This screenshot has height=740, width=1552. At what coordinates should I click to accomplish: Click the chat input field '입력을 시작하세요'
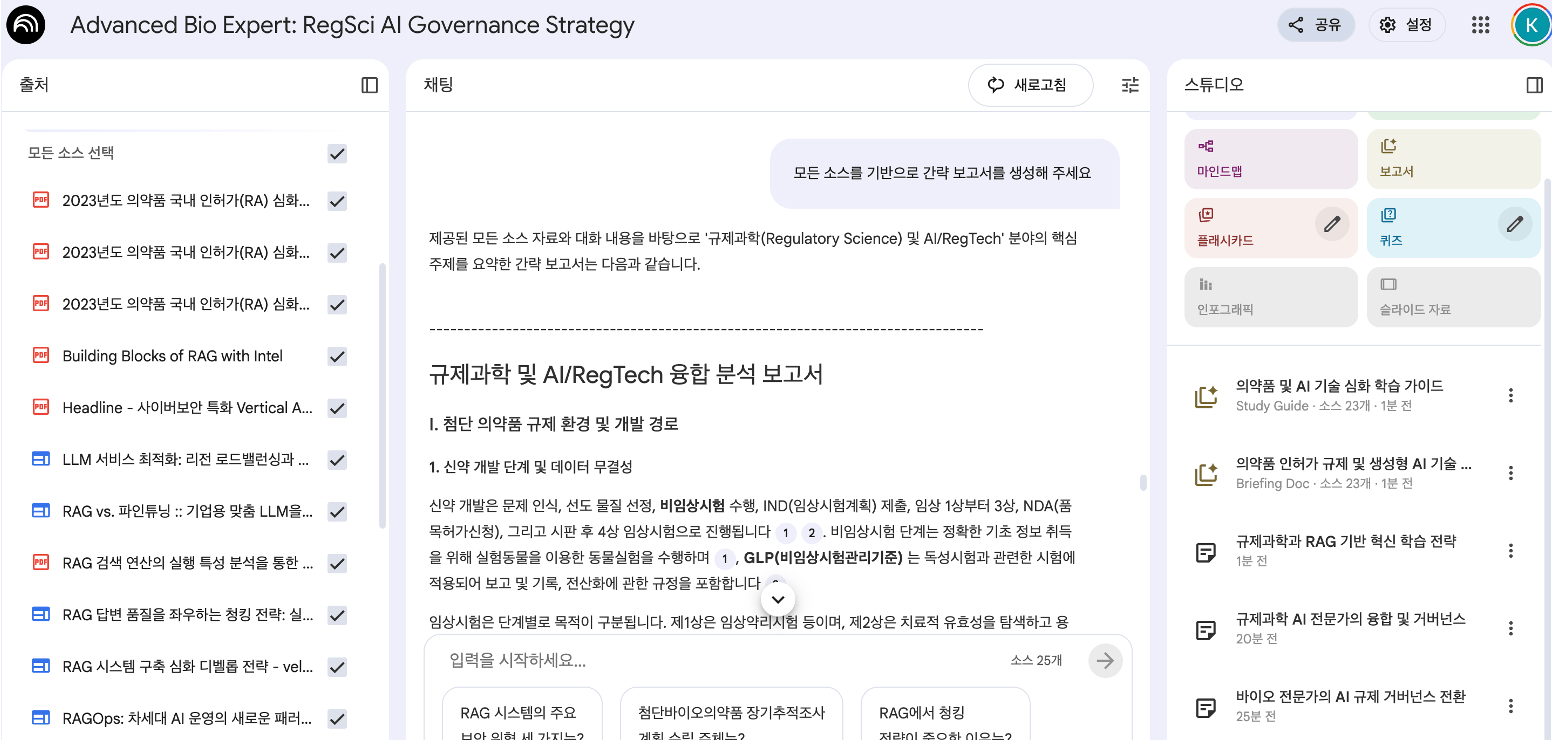click(x=600, y=660)
